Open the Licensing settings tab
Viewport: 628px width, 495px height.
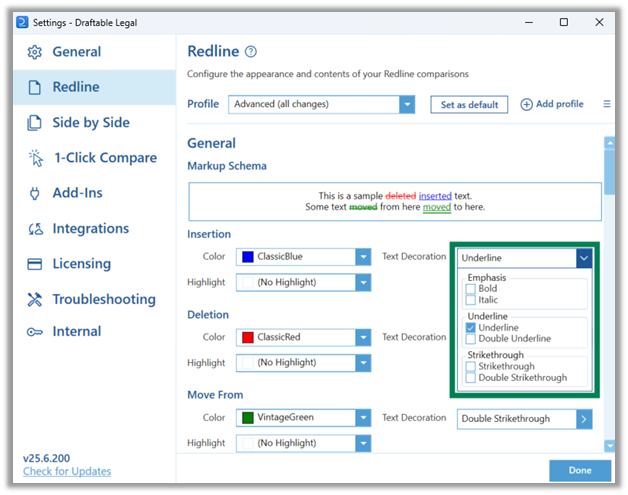click(x=95, y=264)
